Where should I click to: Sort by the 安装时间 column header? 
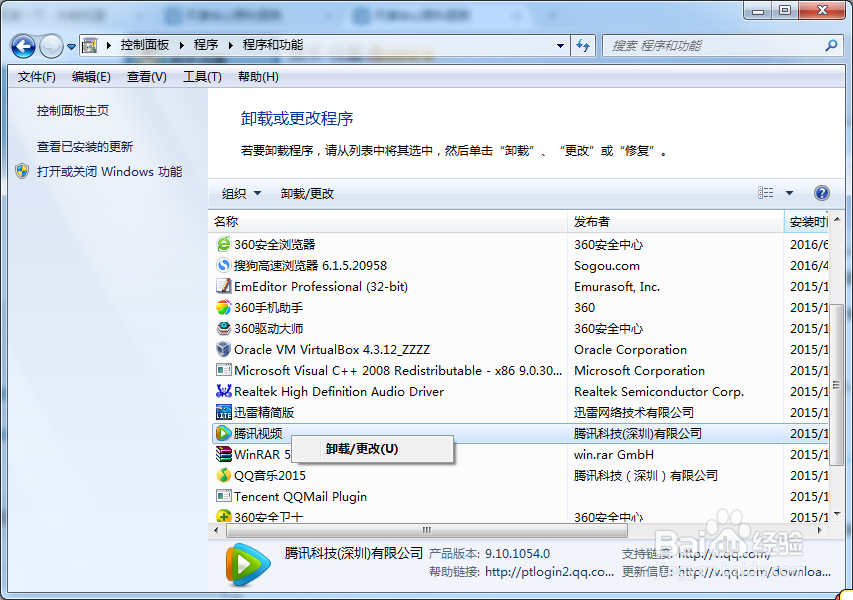tap(807, 221)
